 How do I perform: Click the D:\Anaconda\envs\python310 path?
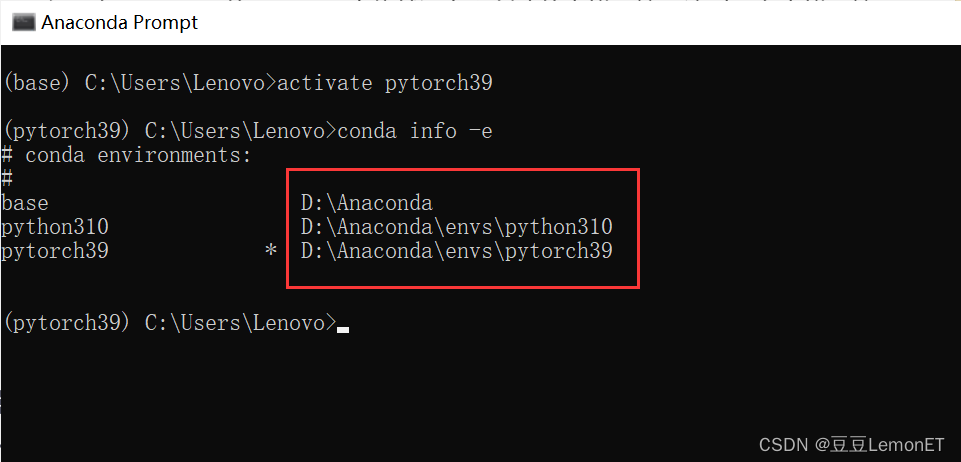[x=457, y=227]
